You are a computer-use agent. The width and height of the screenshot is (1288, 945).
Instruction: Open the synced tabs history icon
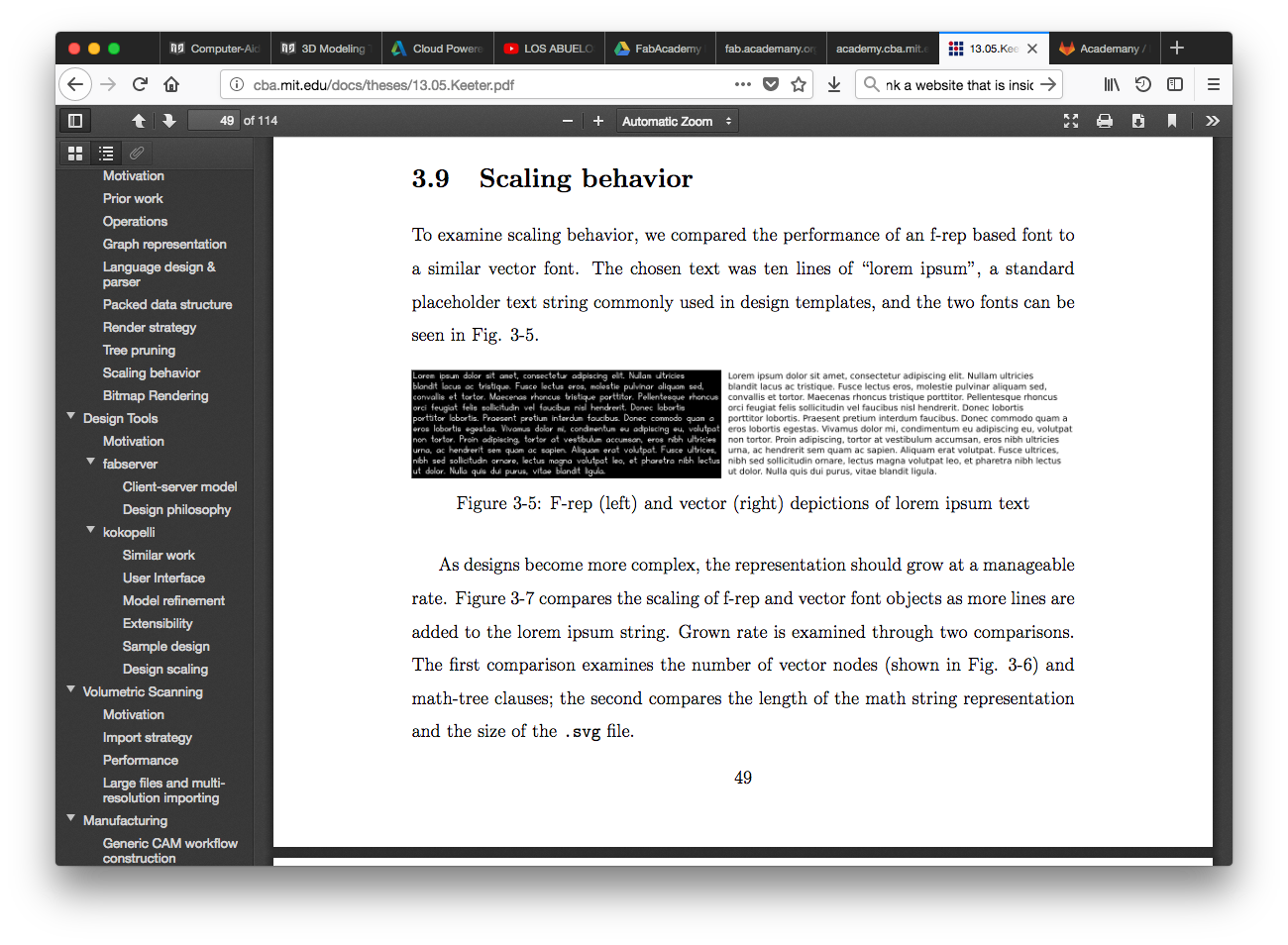1143,84
